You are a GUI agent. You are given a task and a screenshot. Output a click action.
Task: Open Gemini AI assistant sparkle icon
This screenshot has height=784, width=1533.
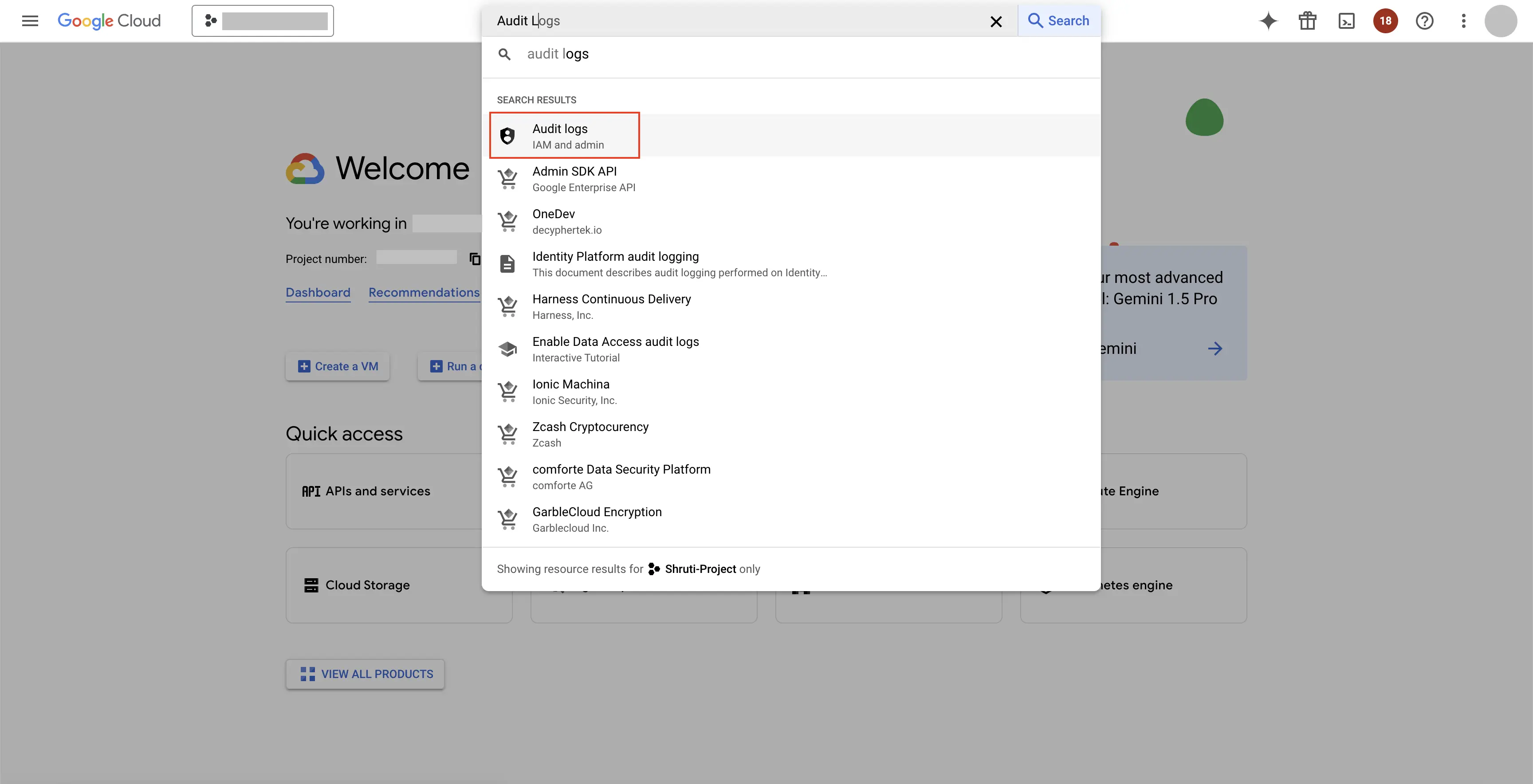click(x=1268, y=21)
